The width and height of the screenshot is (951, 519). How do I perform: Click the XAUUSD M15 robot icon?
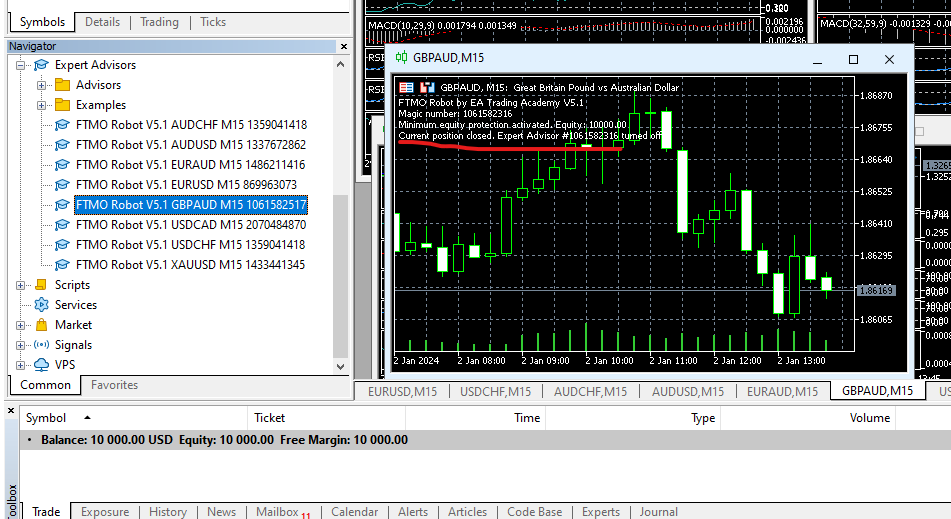click(62, 265)
